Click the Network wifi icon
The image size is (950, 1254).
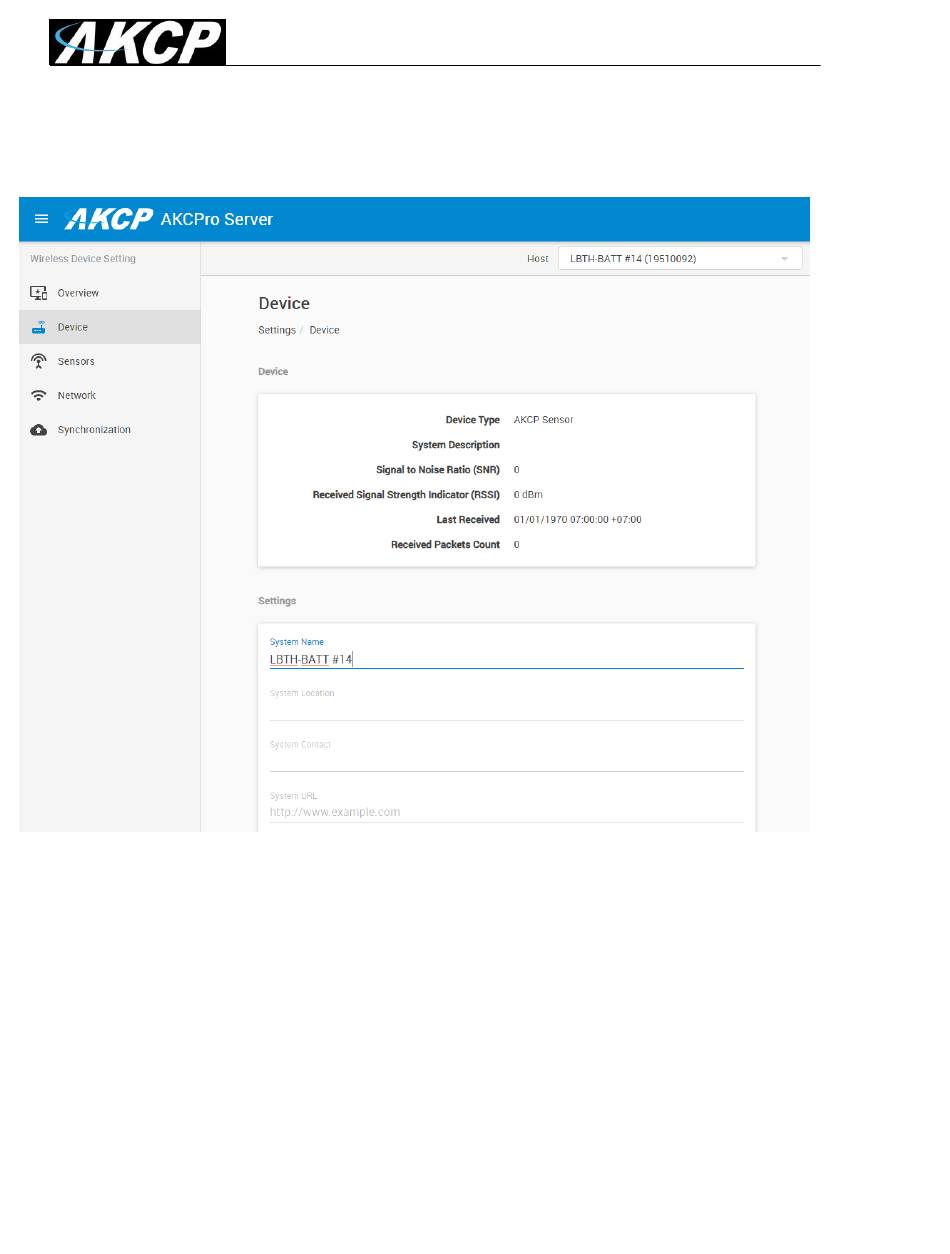[x=39, y=395]
